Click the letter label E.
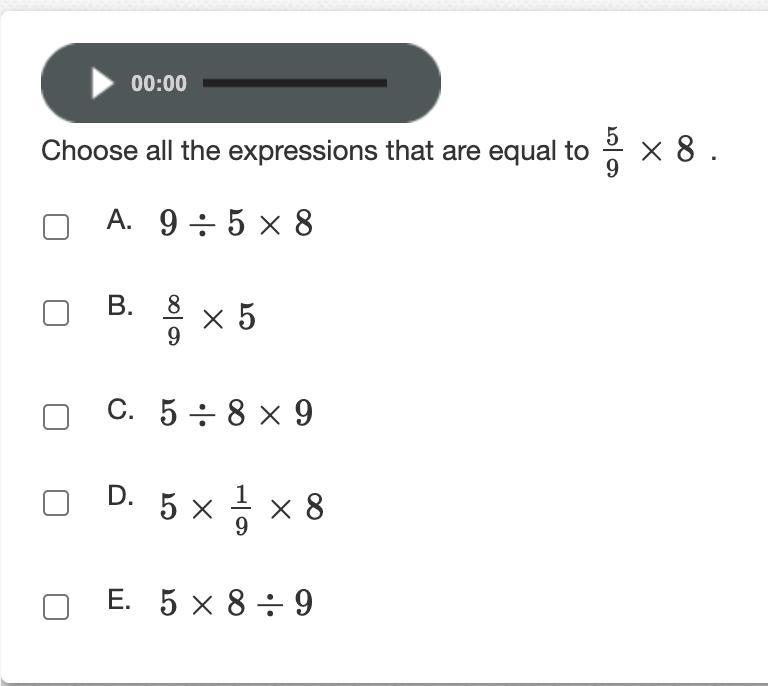Screen dimensions: 768x686 [x=119, y=599]
